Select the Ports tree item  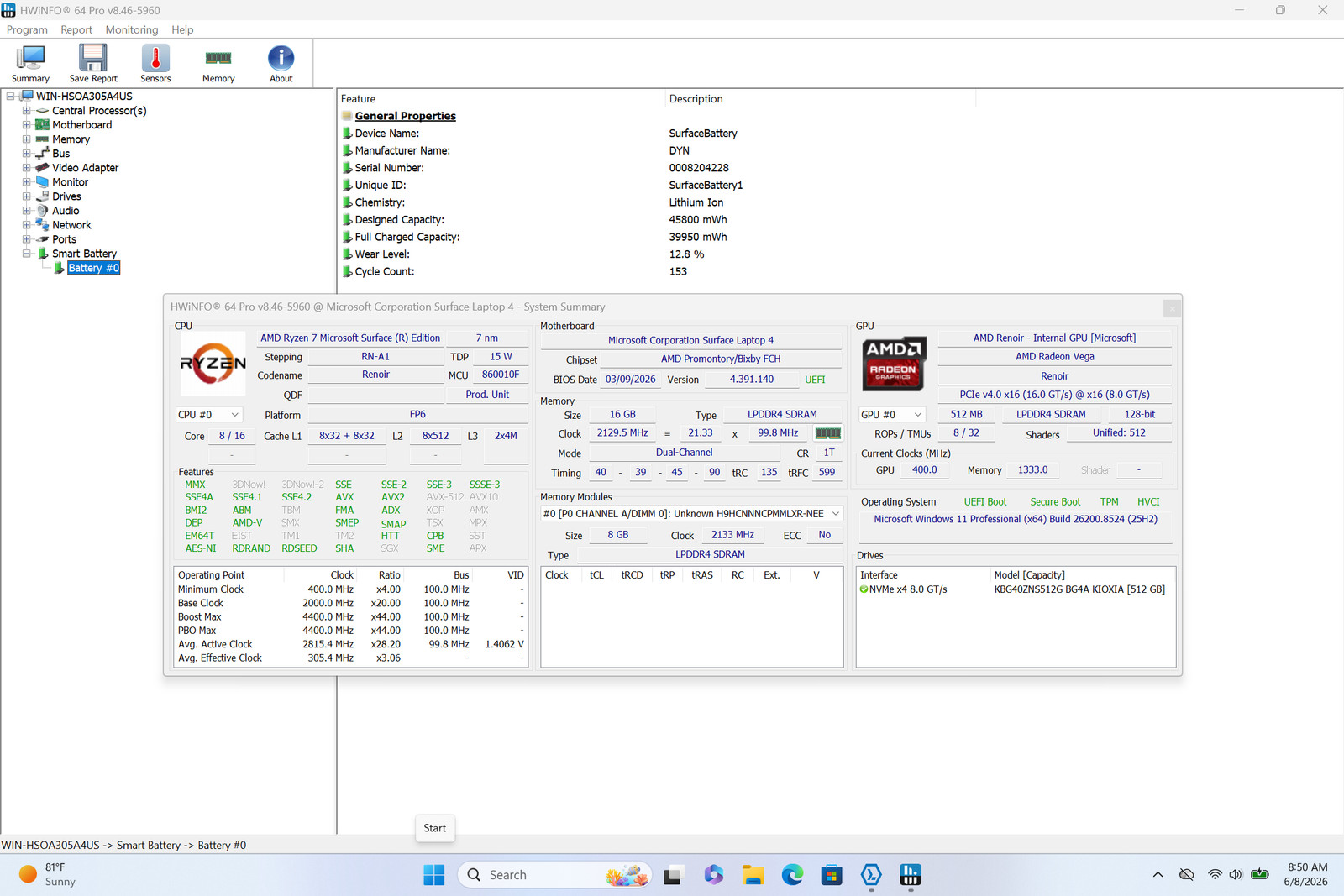64,239
